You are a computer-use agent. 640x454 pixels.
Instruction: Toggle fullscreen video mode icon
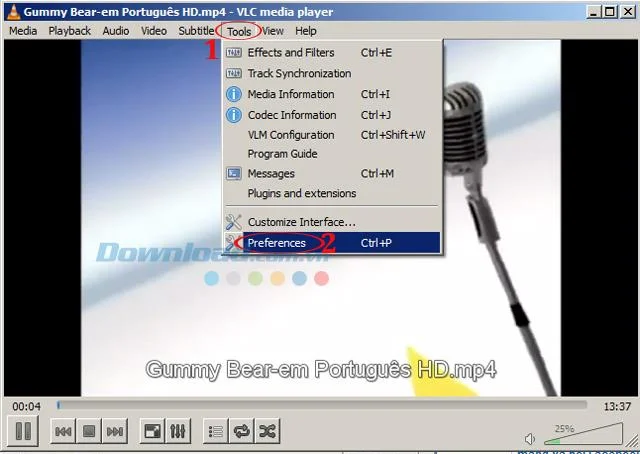pos(152,431)
